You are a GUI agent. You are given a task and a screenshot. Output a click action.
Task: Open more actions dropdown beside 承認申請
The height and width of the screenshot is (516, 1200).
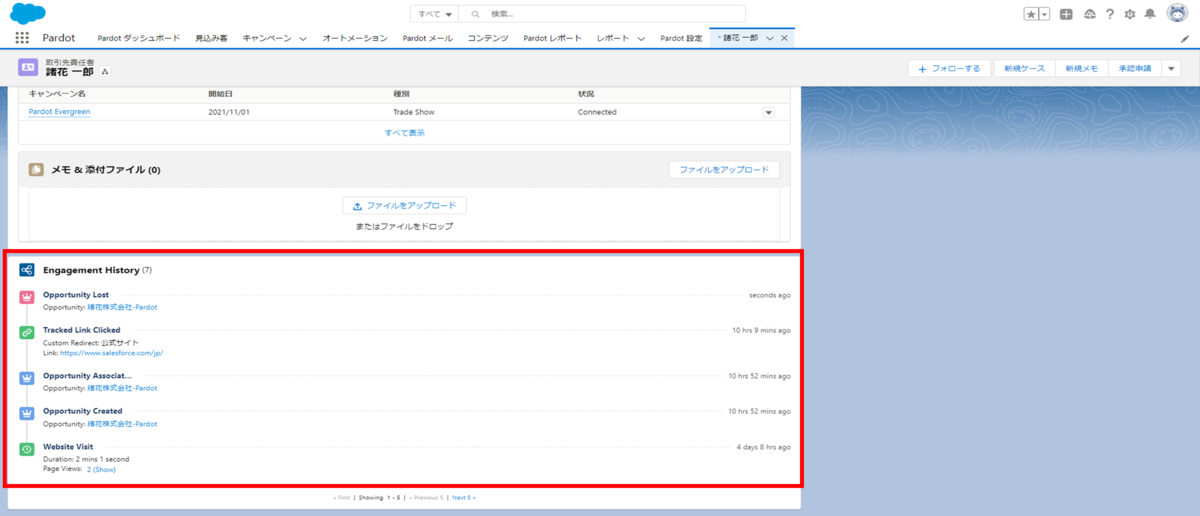coord(1170,68)
